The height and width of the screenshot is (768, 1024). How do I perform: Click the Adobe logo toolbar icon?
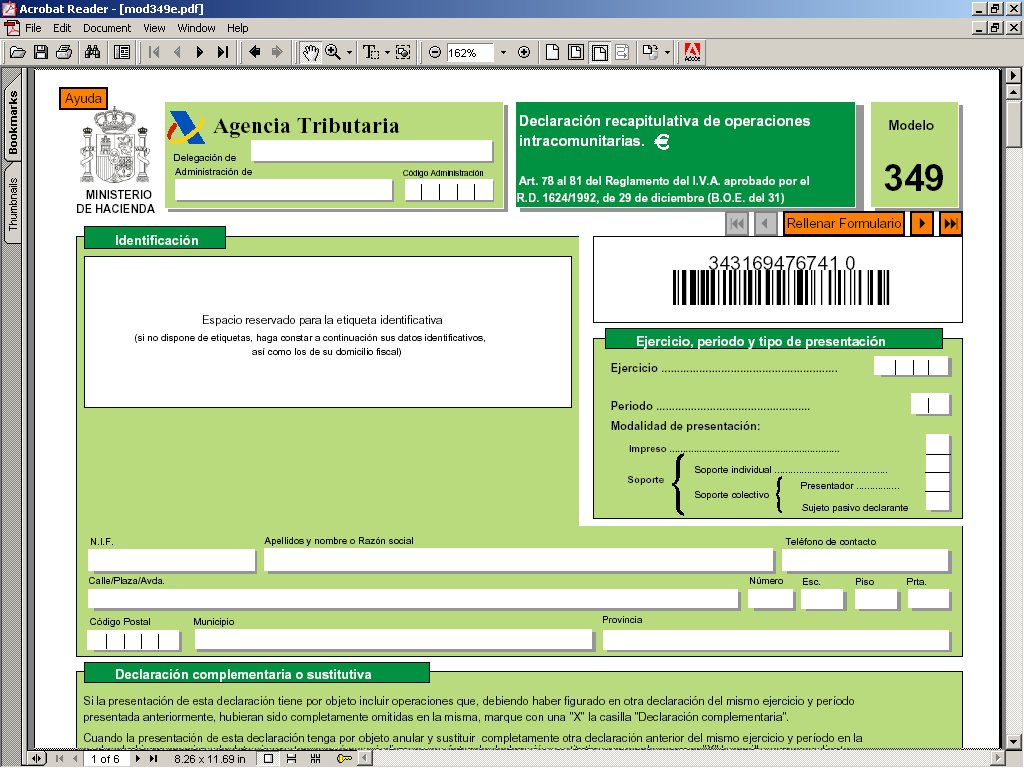point(692,52)
